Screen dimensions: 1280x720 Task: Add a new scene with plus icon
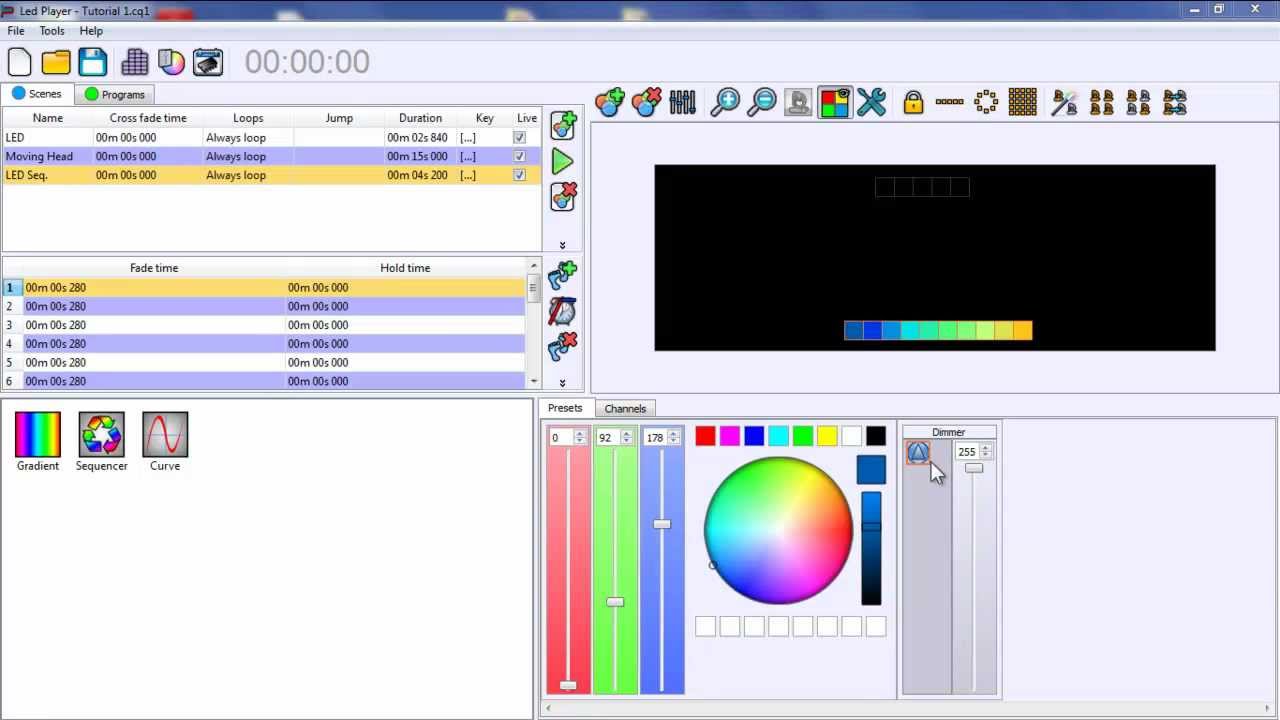coord(563,125)
